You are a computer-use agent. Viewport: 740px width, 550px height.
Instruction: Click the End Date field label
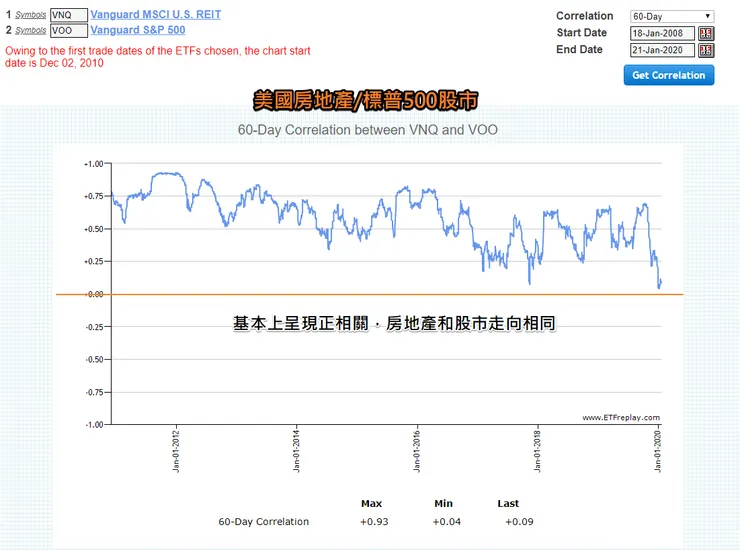click(x=579, y=50)
